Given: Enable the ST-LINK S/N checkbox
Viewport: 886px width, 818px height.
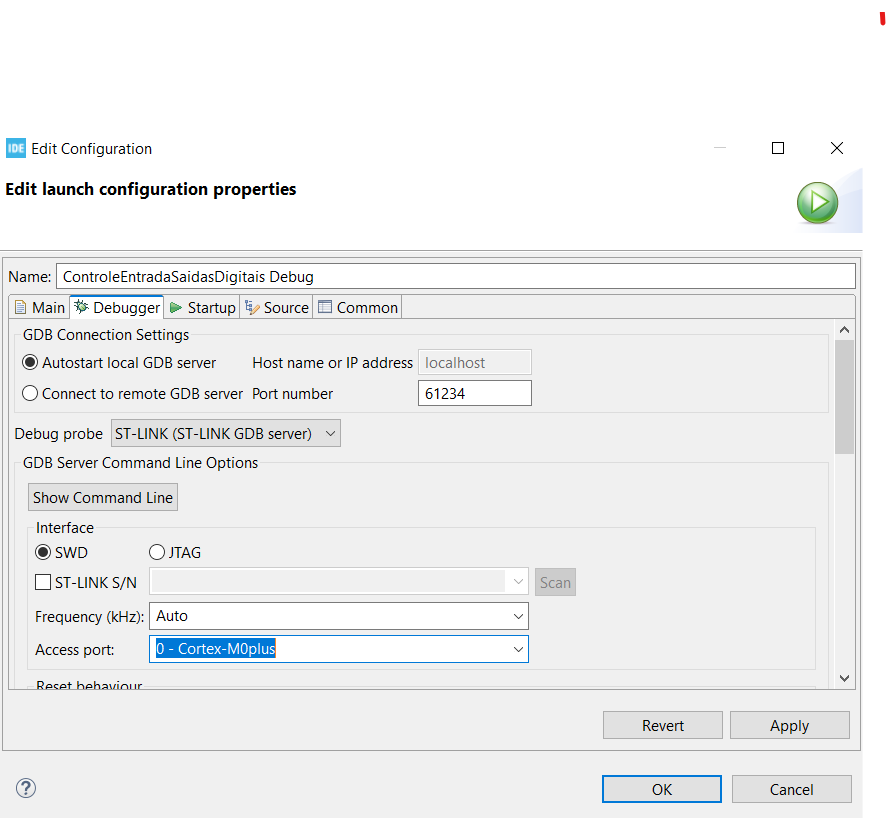Looking at the screenshot, I should tap(43, 582).
